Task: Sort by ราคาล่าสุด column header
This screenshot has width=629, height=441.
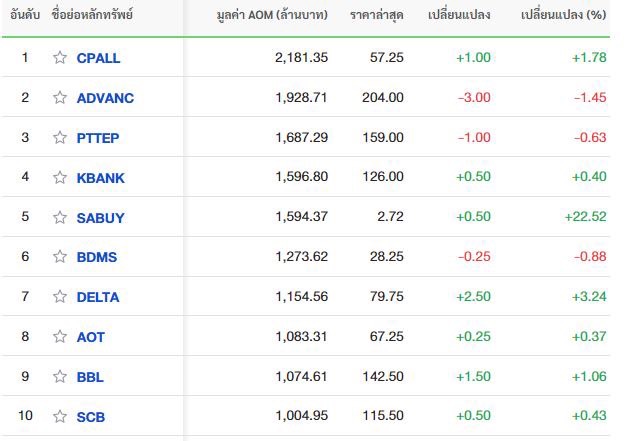Action: click(377, 15)
